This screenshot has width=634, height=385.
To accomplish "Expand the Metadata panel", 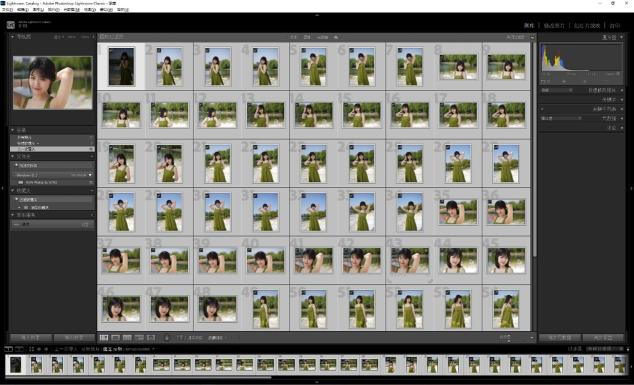I will tap(621, 118).
